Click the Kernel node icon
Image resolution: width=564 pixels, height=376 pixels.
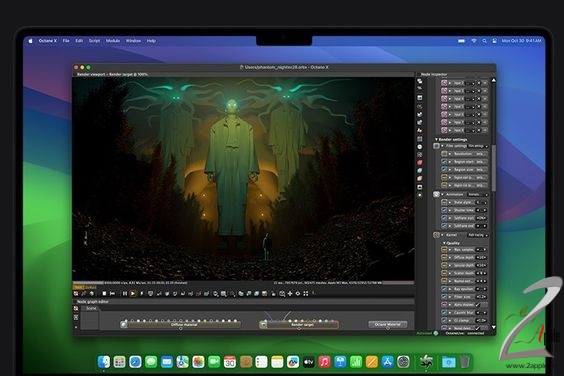coord(436,235)
